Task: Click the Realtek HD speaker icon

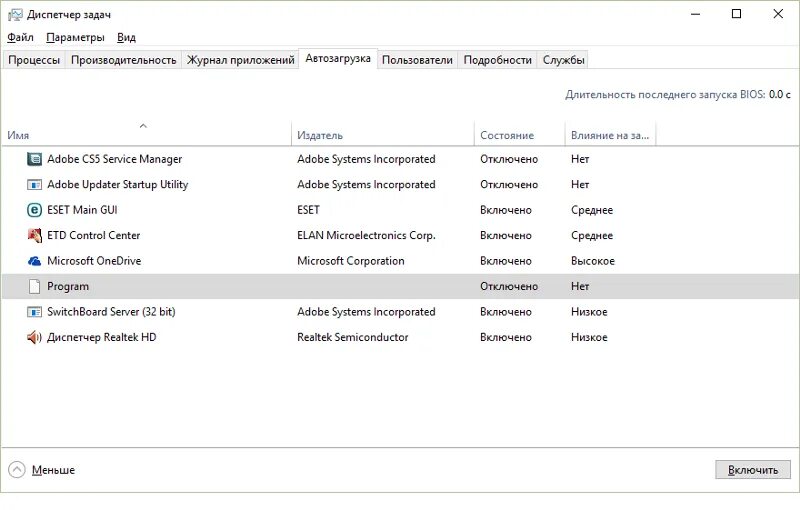Action: click(35, 338)
